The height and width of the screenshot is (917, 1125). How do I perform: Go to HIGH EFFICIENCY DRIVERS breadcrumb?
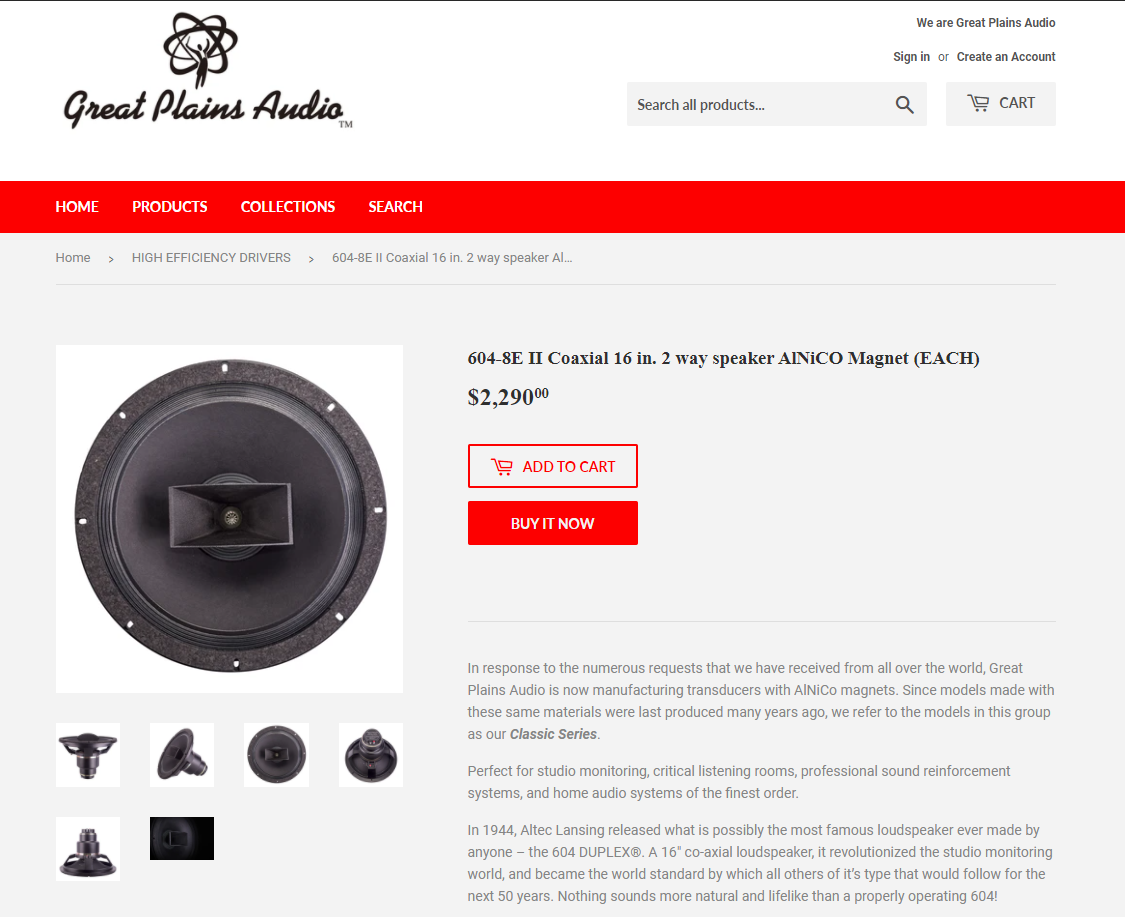click(x=211, y=258)
